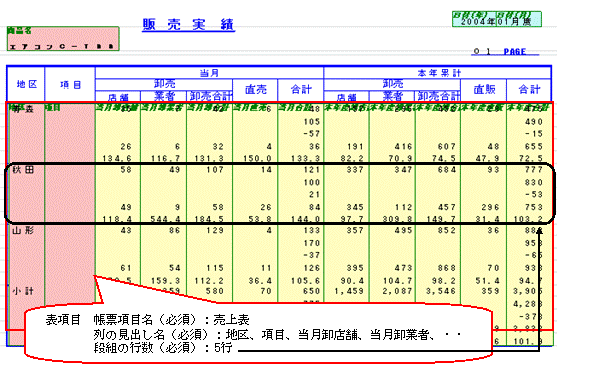Click the ratio value 104.7
The width and height of the screenshot is (604, 378).
(x=398, y=281)
